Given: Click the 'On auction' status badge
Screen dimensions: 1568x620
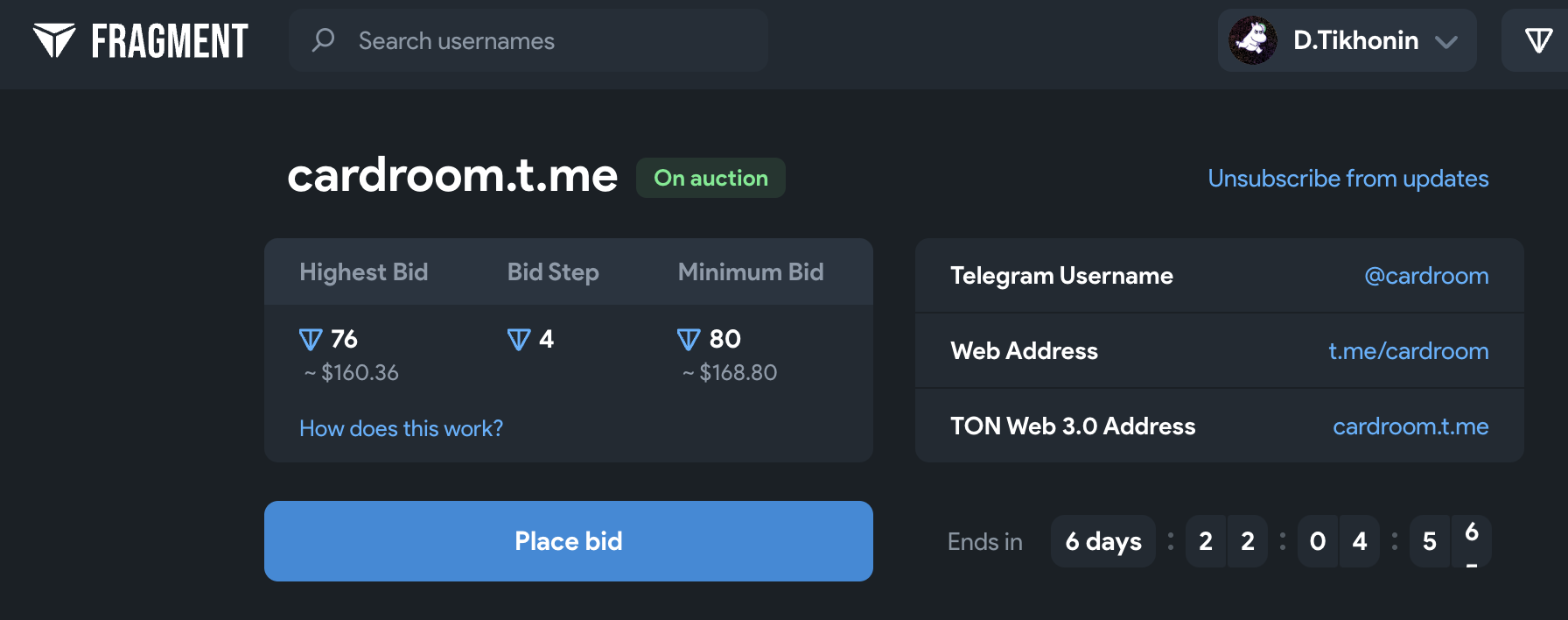Looking at the screenshot, I should (x=710, y=178).
